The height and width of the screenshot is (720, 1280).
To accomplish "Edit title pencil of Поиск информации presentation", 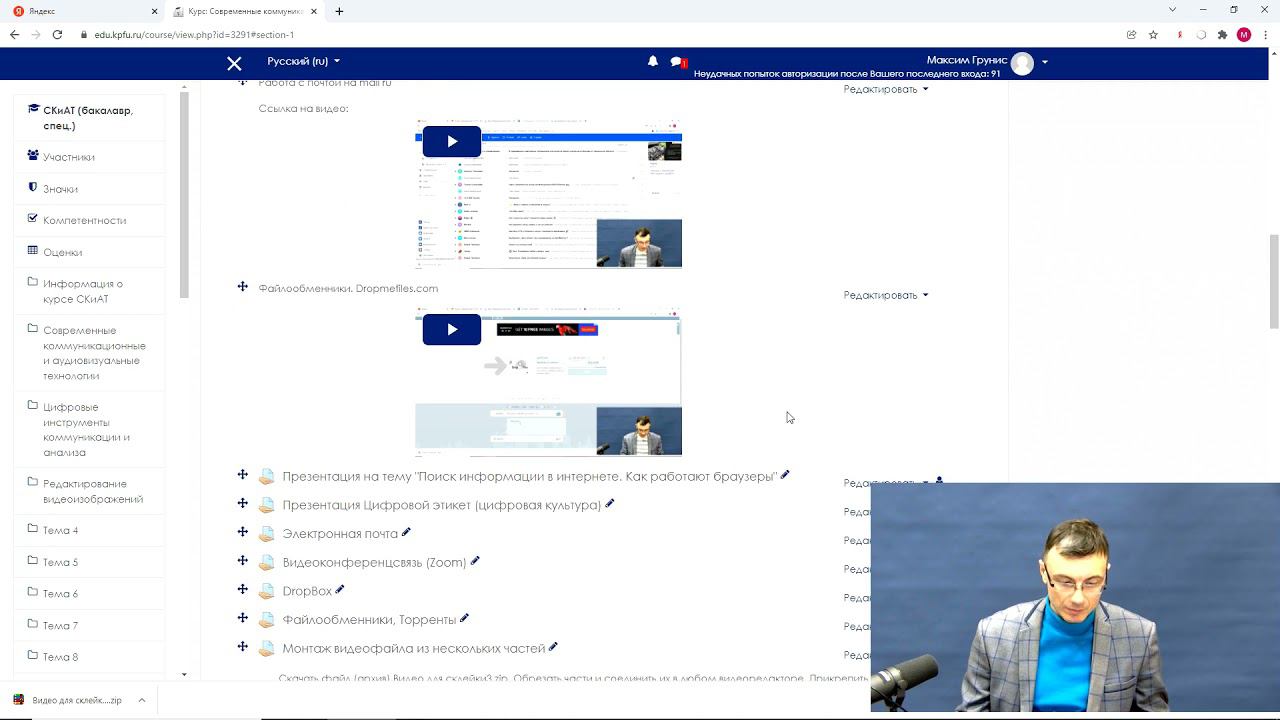I will [x=785, y=475].
